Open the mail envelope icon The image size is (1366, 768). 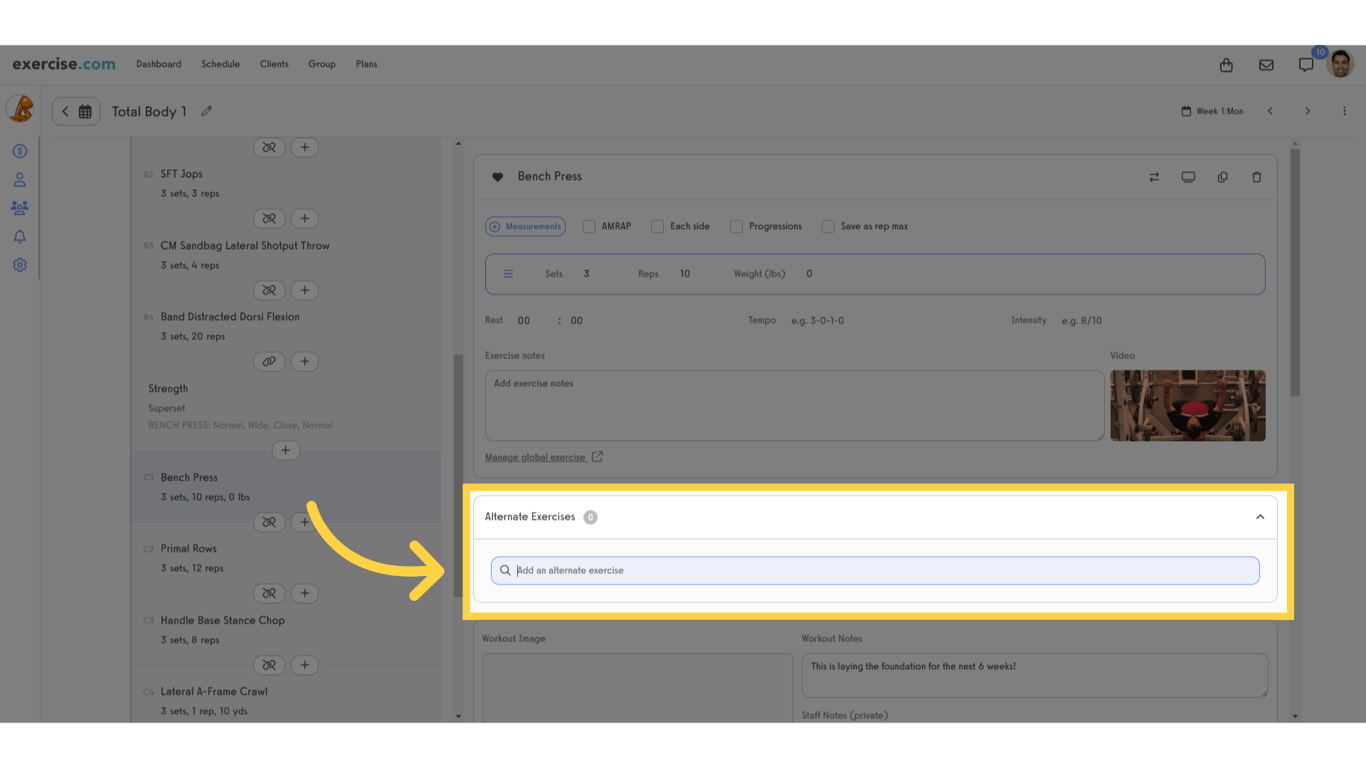pyautogui.click(x=1266, y=65)
